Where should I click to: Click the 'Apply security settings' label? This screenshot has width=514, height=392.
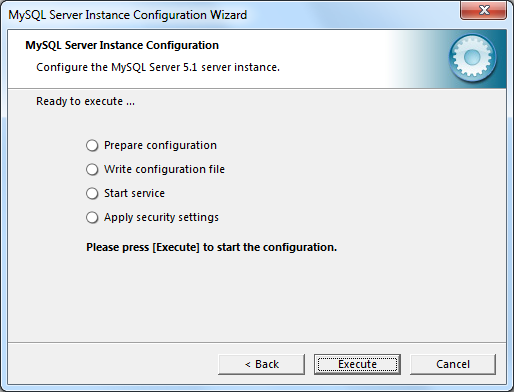pos(161,217)
